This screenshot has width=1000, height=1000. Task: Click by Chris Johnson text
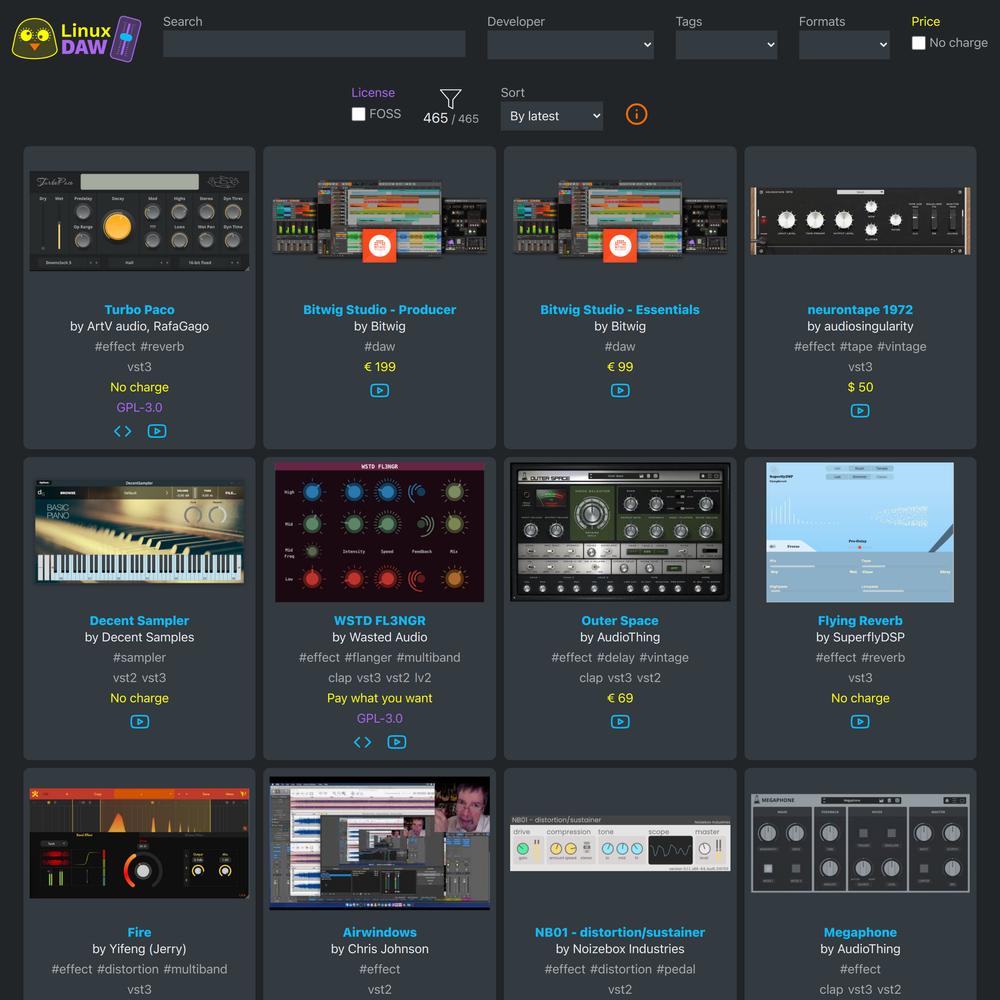pyautogui.click(x=379, y=948)
